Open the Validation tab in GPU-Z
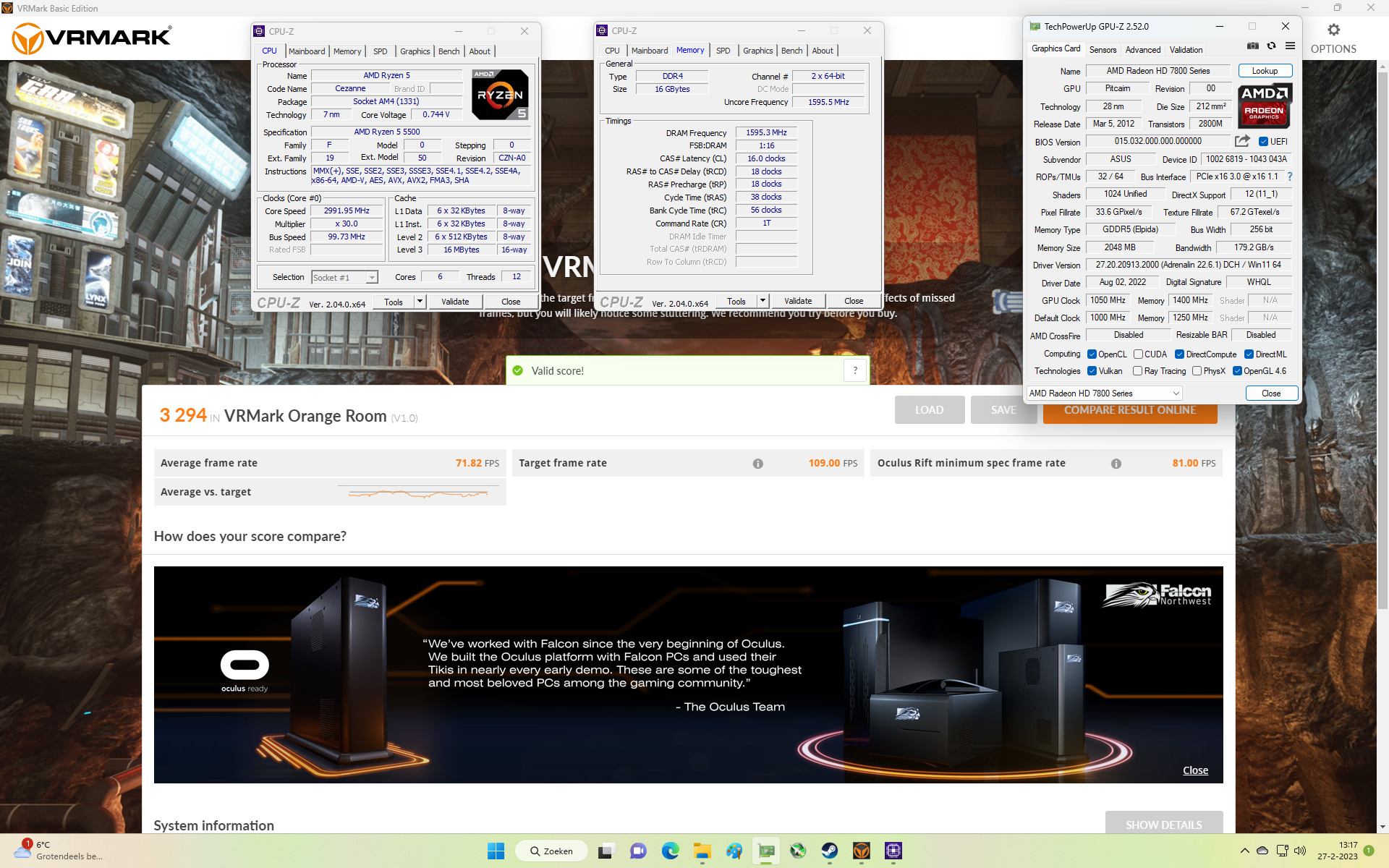This screenshot has height=868, width=1389. pos(1186,50)
